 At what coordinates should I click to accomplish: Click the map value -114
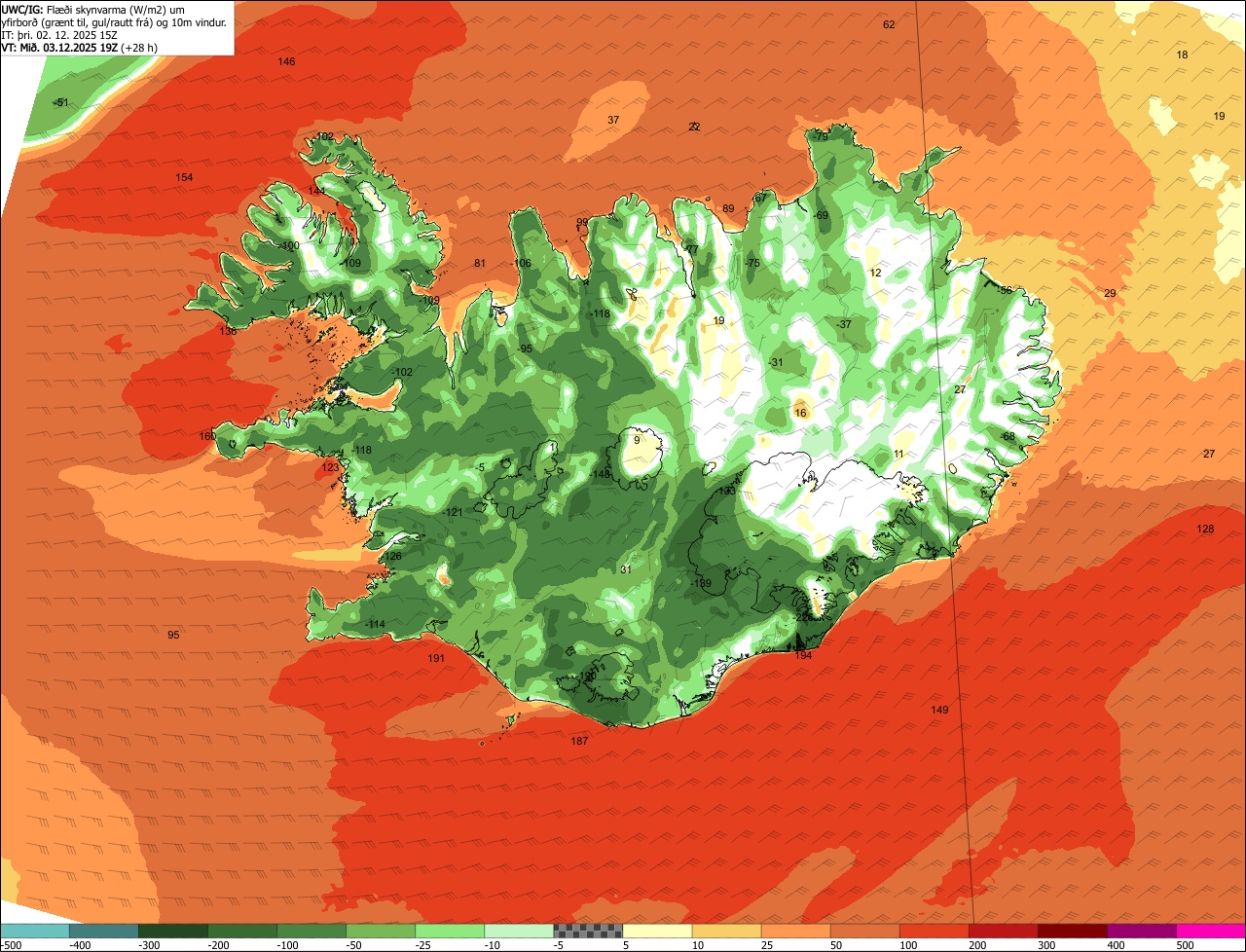[x=375, y=624]
